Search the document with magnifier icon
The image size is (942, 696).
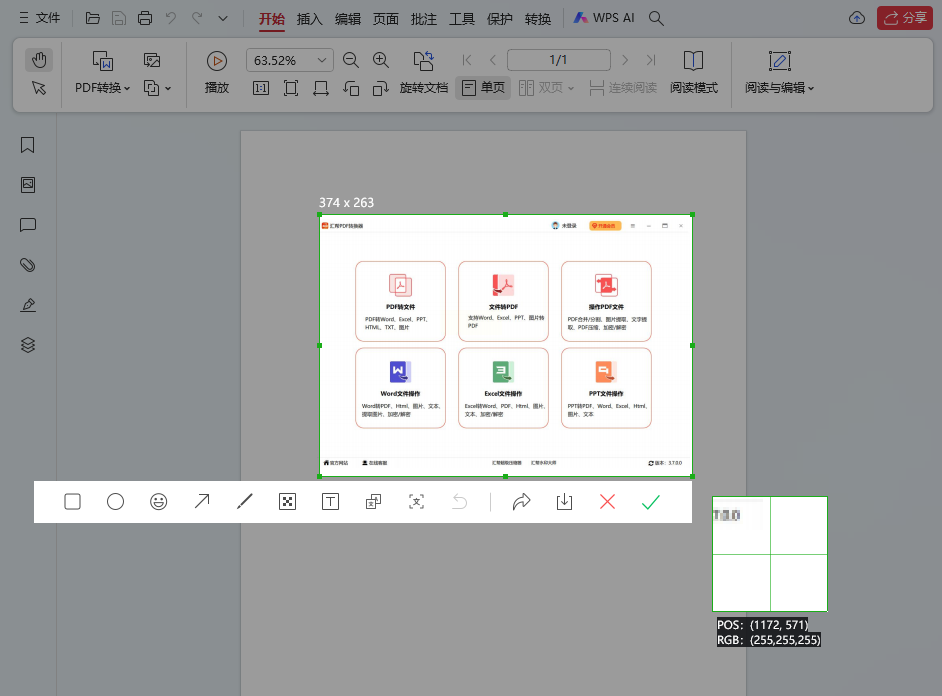[x=656, y=19]
